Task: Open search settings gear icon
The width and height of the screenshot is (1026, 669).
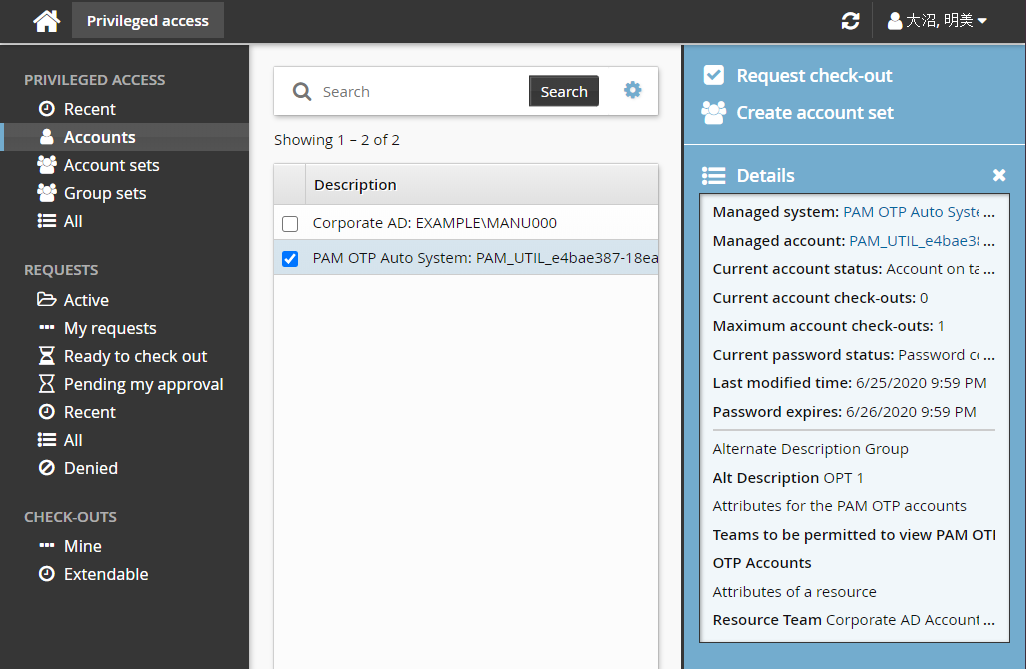Action: point(632,90)
